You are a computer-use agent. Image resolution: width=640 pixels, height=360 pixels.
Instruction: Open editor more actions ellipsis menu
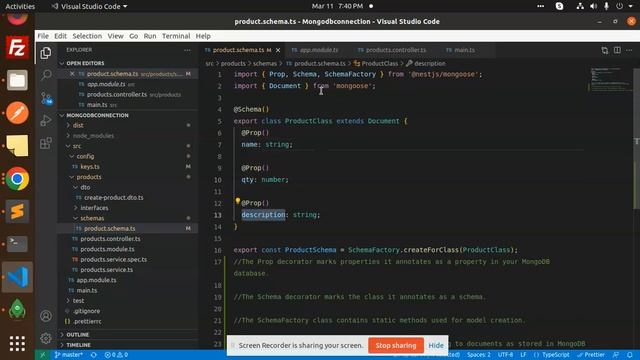629,50
